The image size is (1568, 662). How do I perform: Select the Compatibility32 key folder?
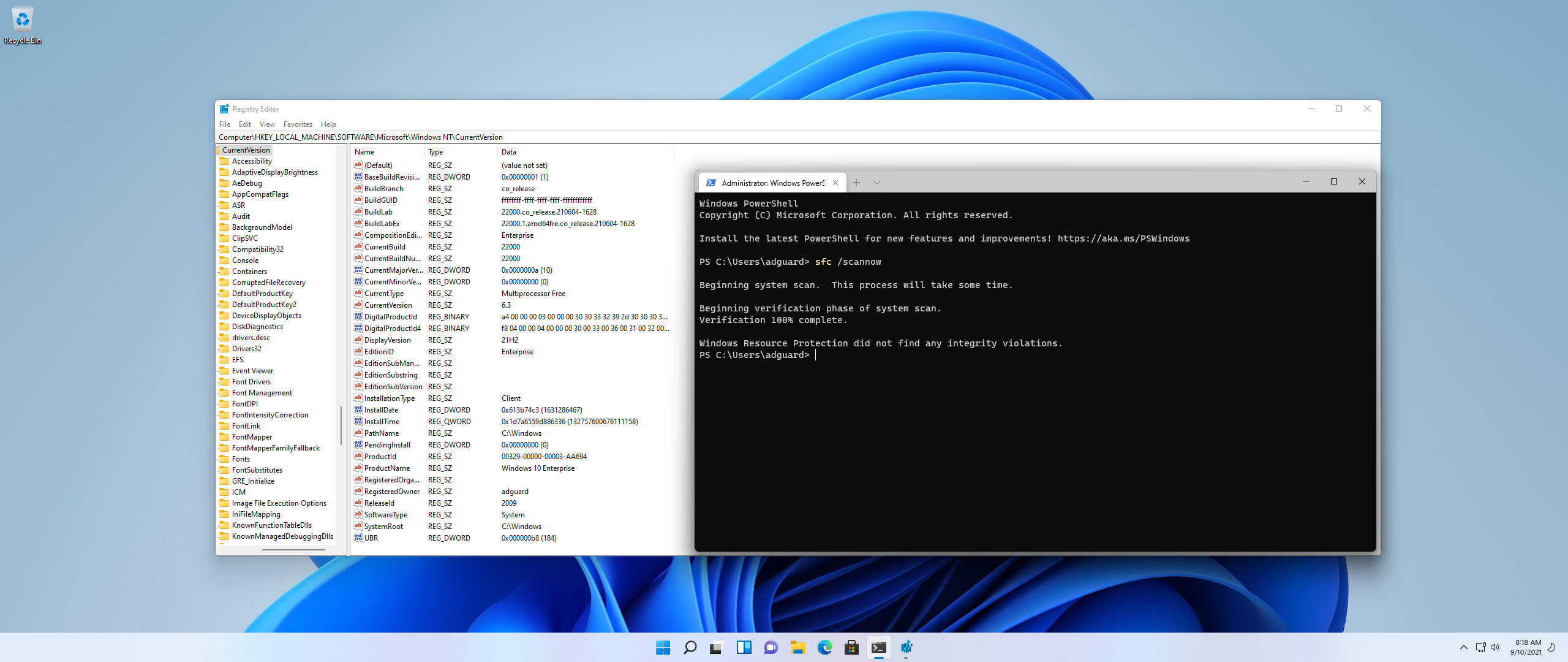coord(257,249)
